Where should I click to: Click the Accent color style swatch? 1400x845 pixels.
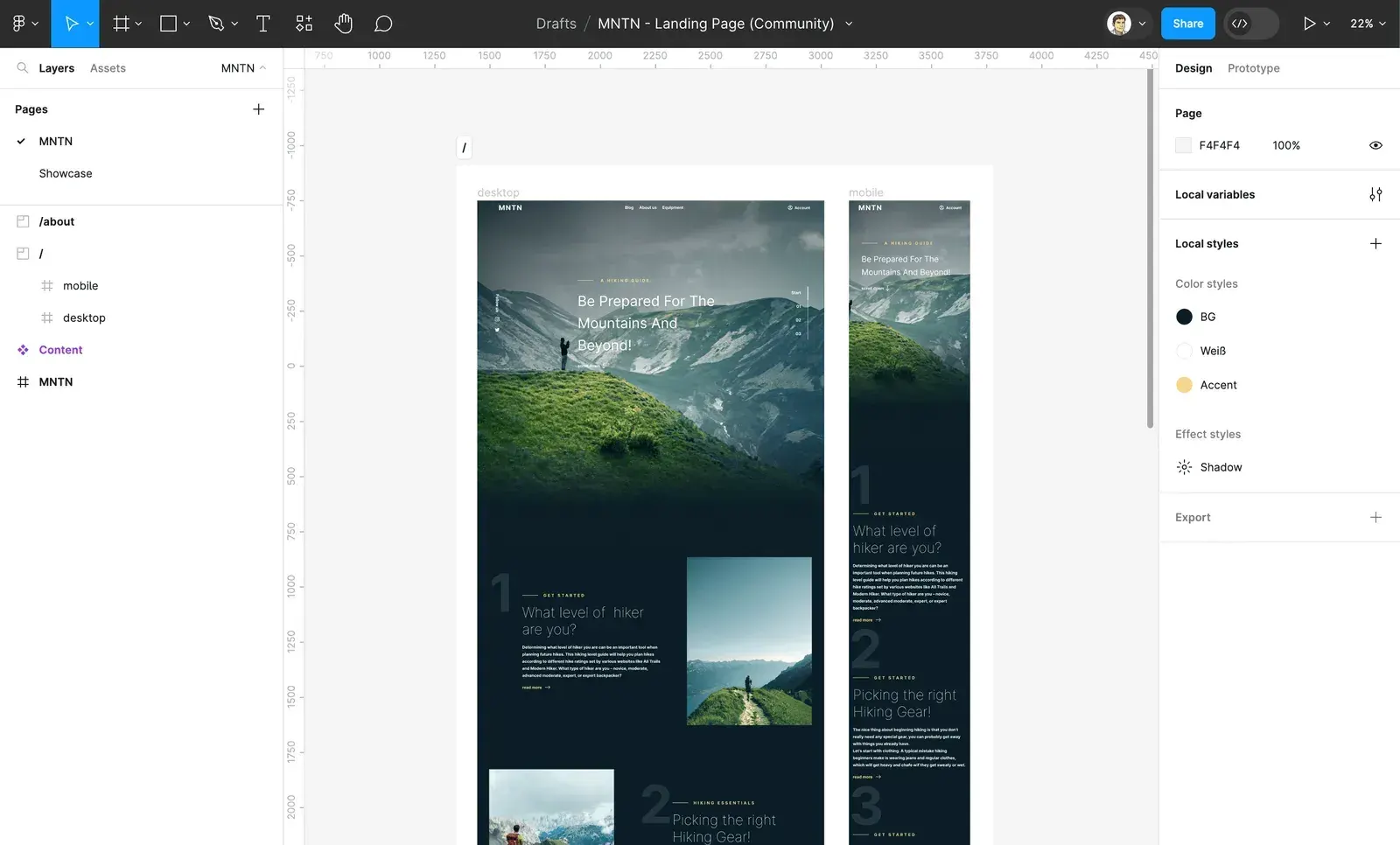1184,385
